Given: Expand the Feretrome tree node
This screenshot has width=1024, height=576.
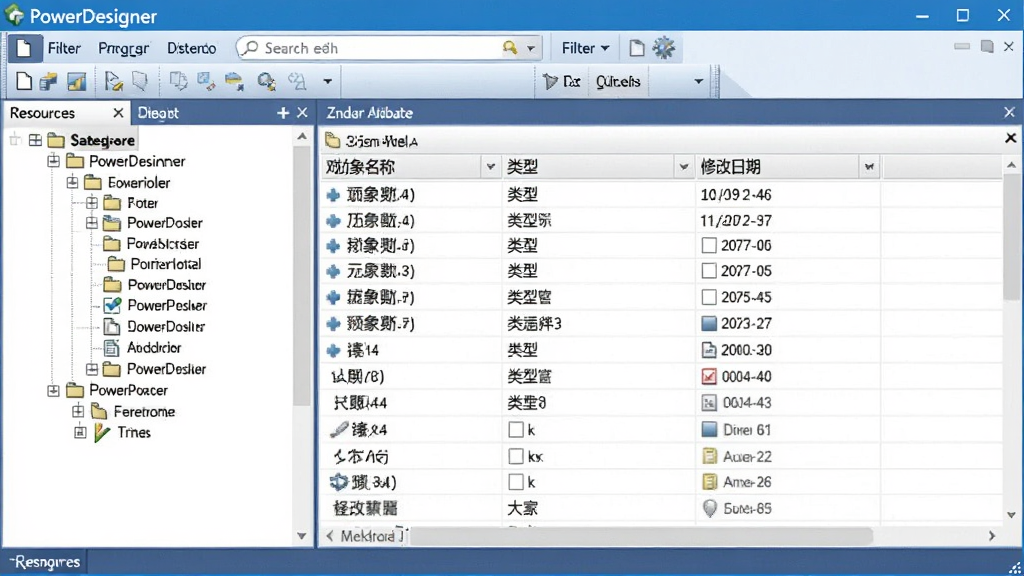Looking at the screenshot, I should click(78, 411).
